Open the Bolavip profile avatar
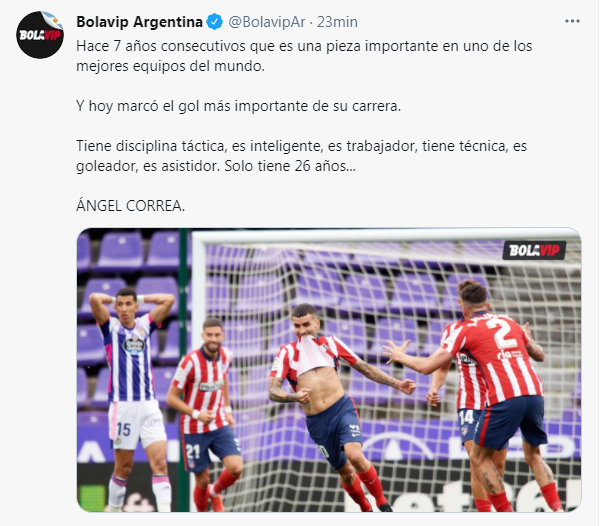Viewport: 600px width, 526px height. click(40, 35)
